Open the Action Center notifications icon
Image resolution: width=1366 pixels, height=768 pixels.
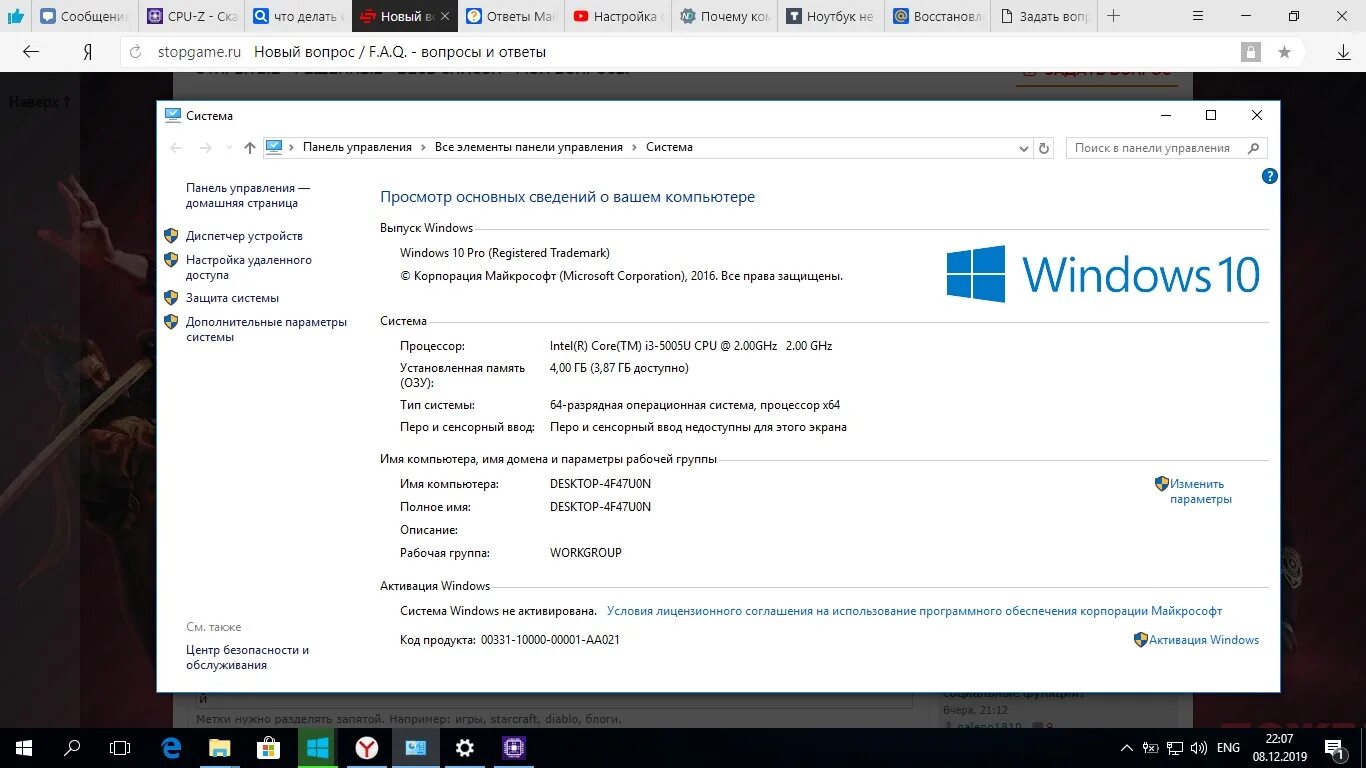tap(1333, 748)
